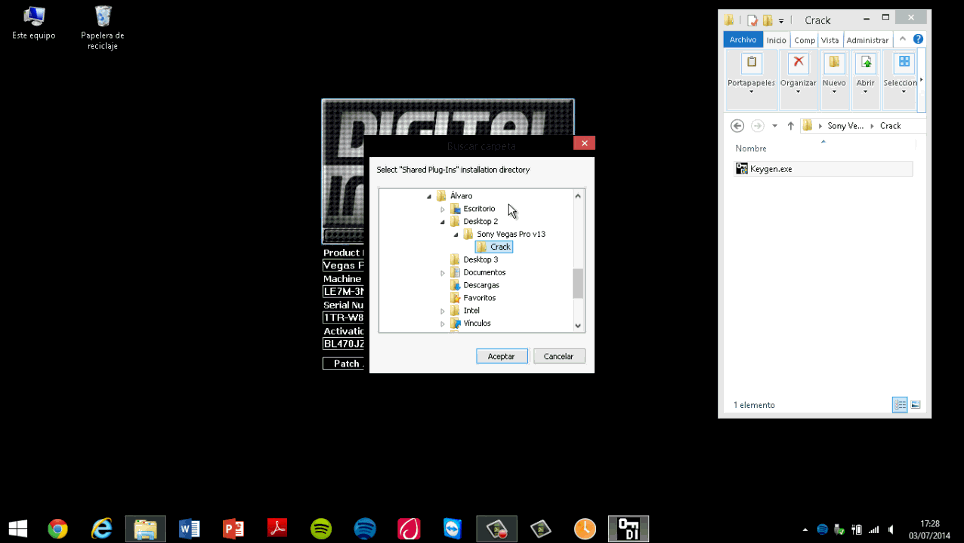Image resolution: width=964 pixels, height=543 pixels.
Task: Go back in Explorer navigation
Action: click(x=737, y=125)
